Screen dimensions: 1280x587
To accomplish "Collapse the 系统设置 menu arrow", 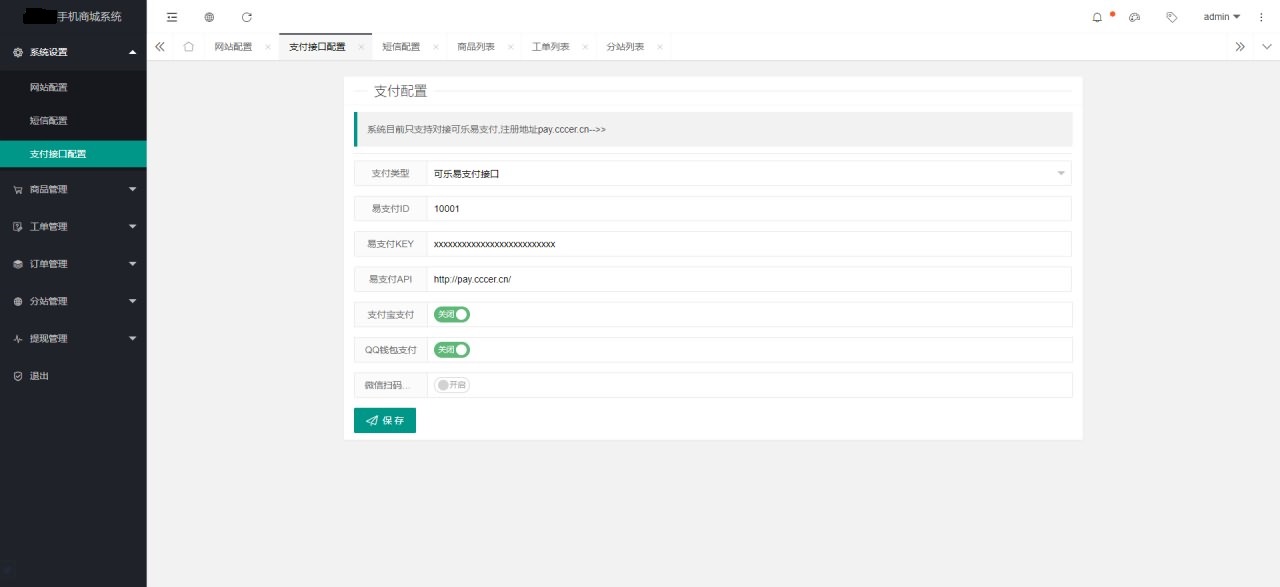I will [x=133, y=51].
